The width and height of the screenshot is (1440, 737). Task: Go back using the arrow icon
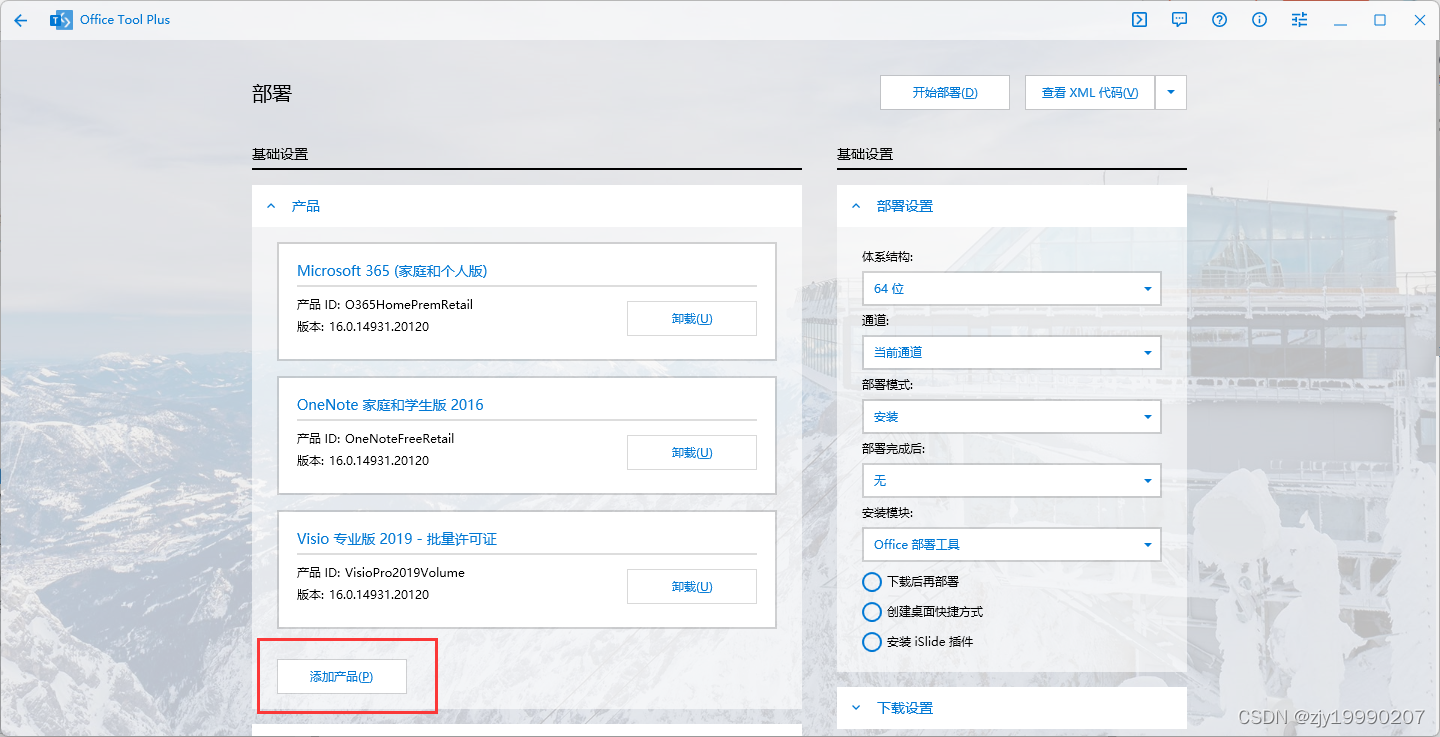(x=20, y=20)
